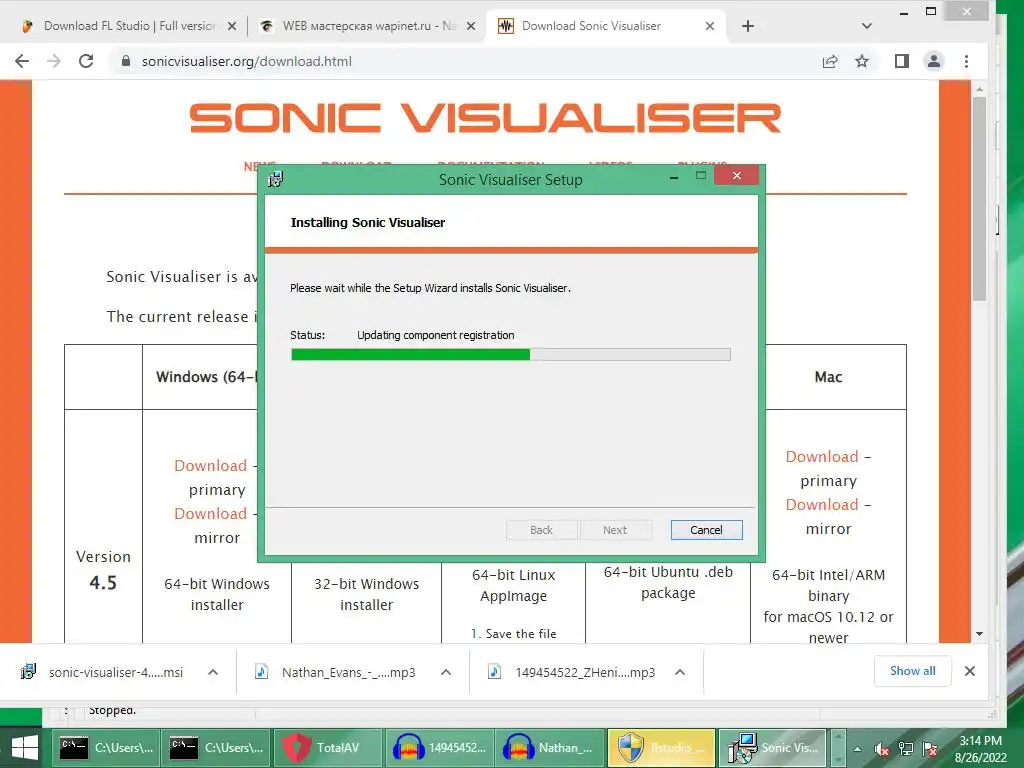The width and height of the screenshot is (1024, 768).
Task: Switch to the WEB мастерская wapinet.ru tab
Action: point(368,26)
